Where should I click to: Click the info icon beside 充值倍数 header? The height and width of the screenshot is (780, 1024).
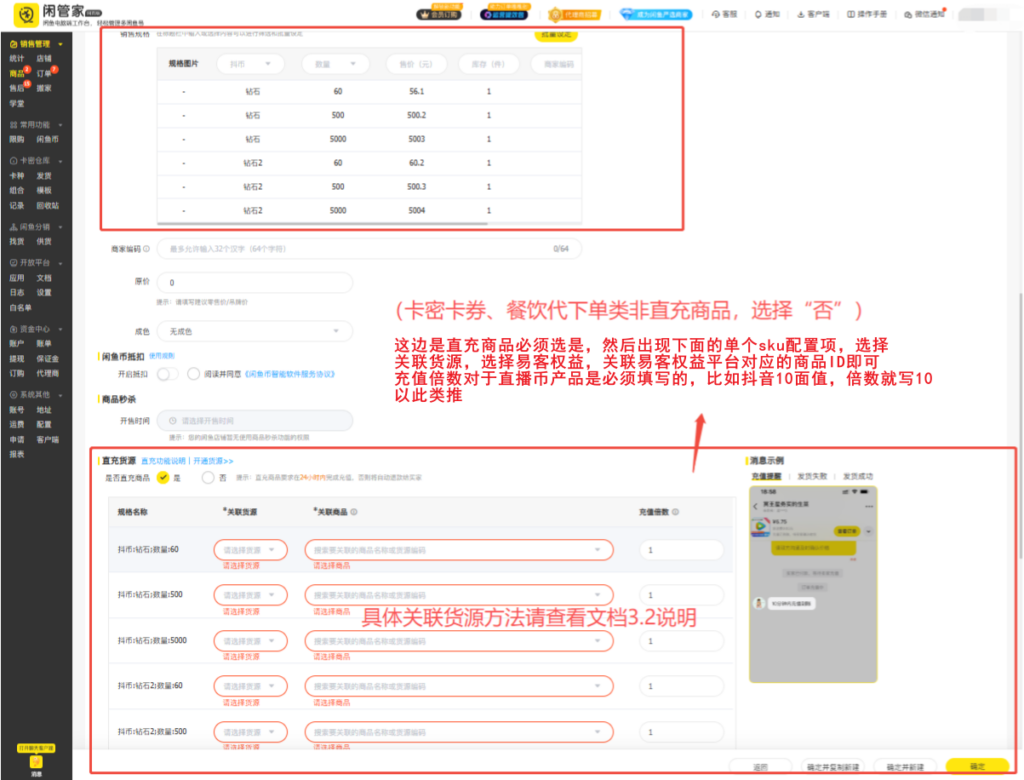point(675,512)
